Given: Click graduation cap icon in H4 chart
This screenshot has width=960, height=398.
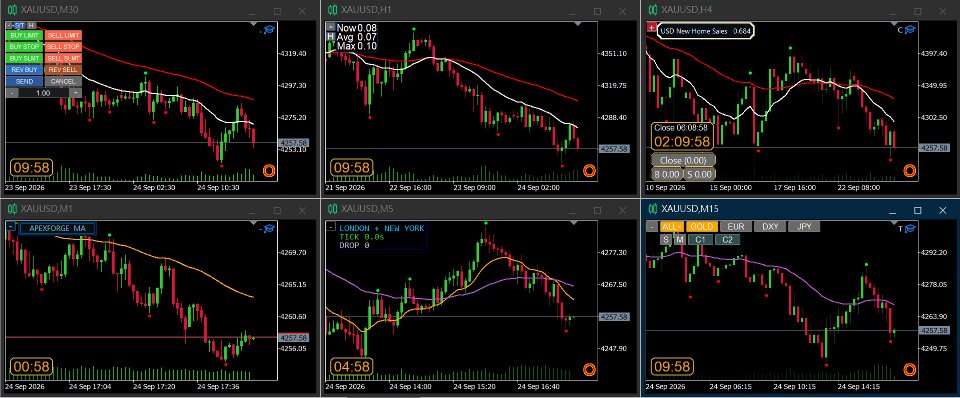Looking at the screenshot, I should coord(910,29).
